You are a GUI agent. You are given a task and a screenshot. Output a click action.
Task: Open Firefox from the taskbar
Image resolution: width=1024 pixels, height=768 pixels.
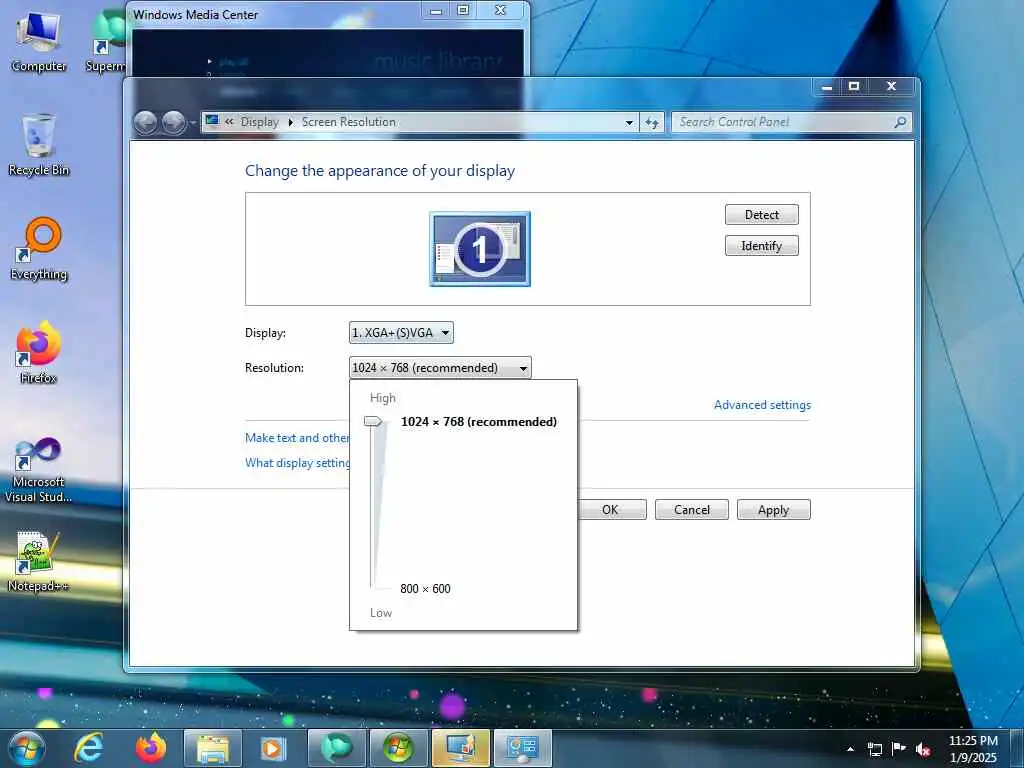click(151, 748)
